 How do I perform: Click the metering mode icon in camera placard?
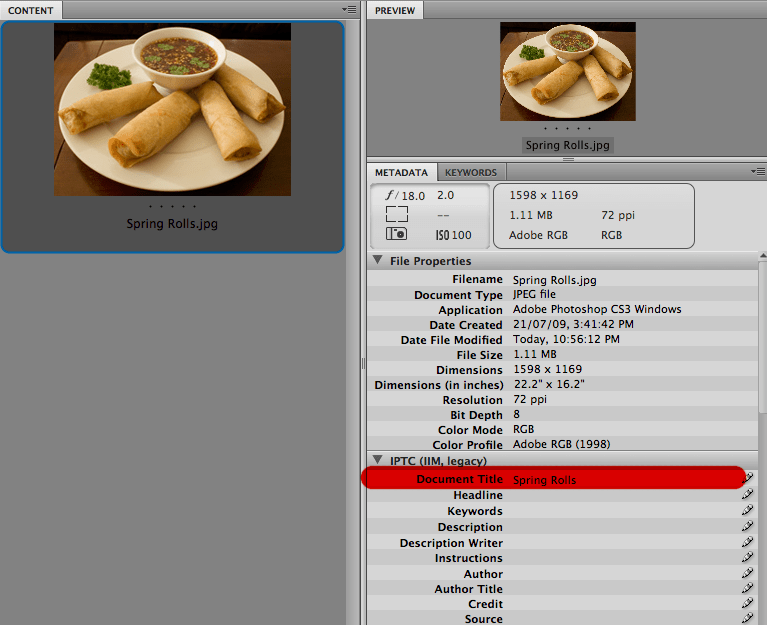click(397, 214)
